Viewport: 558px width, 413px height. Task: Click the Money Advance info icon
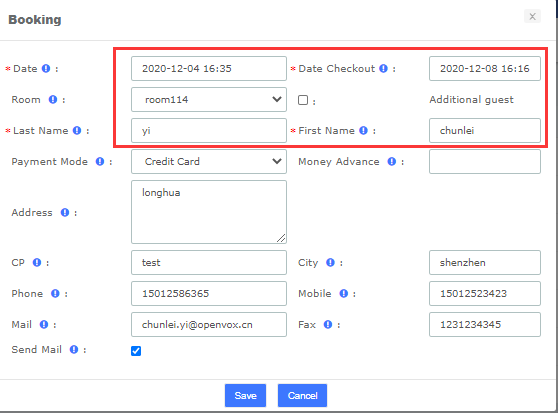[x=391, y=162]
